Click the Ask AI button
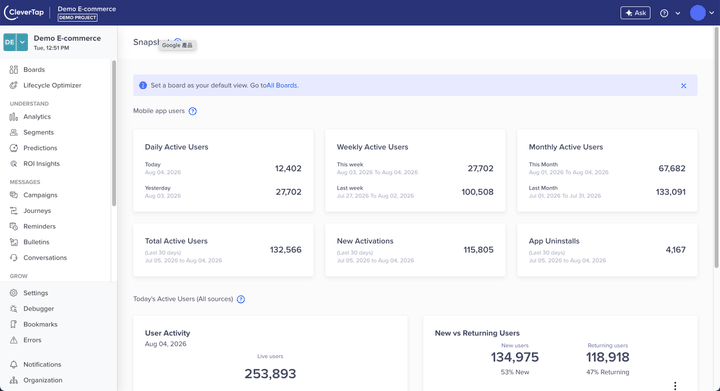Screen dimensions: 720x391 [635, 13]
